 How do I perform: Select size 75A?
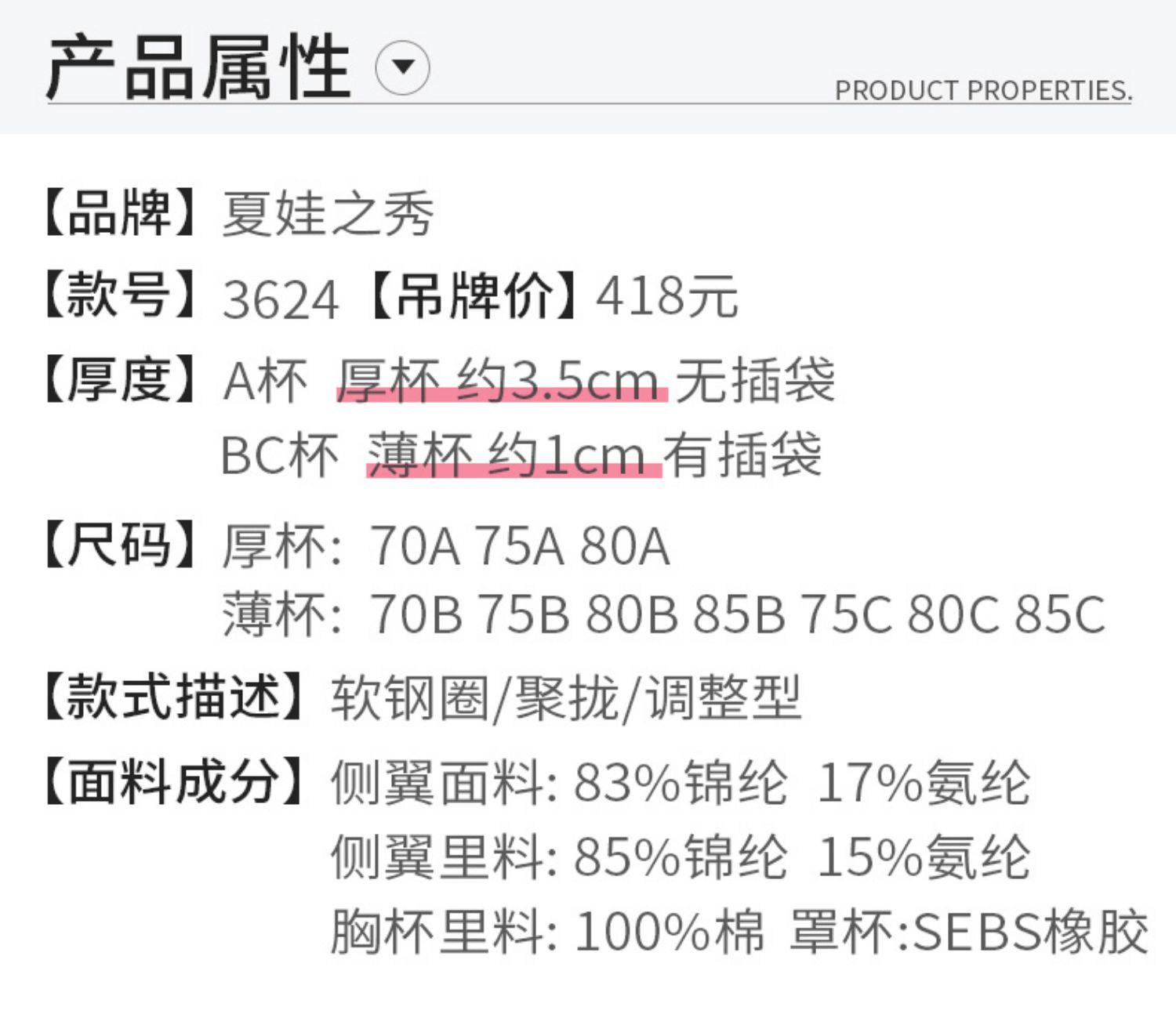point(520,545)
